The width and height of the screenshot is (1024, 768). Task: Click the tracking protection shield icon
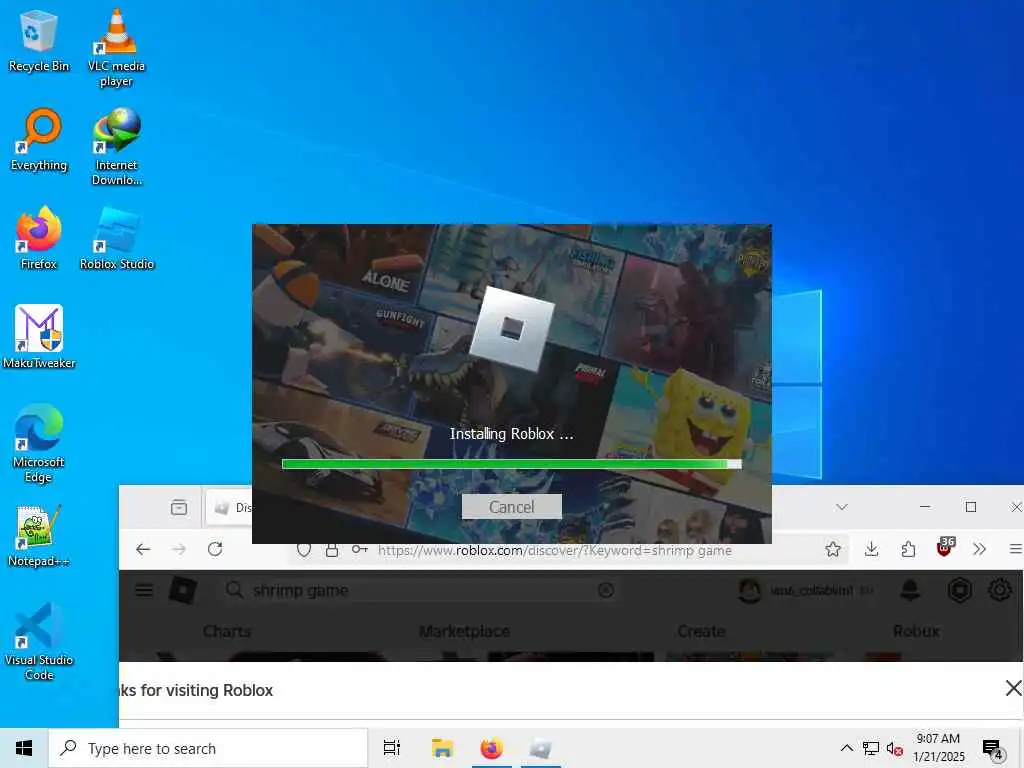point(304,550)
